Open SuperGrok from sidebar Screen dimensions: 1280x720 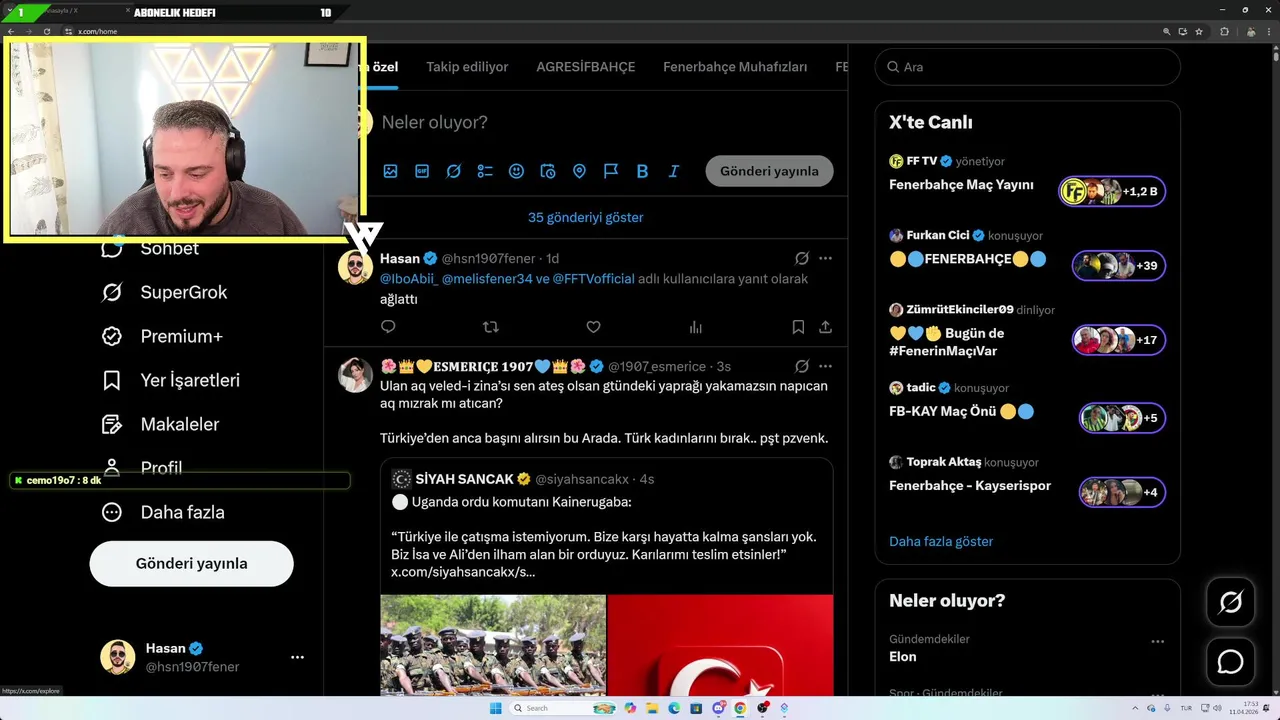tap(165, 292)
